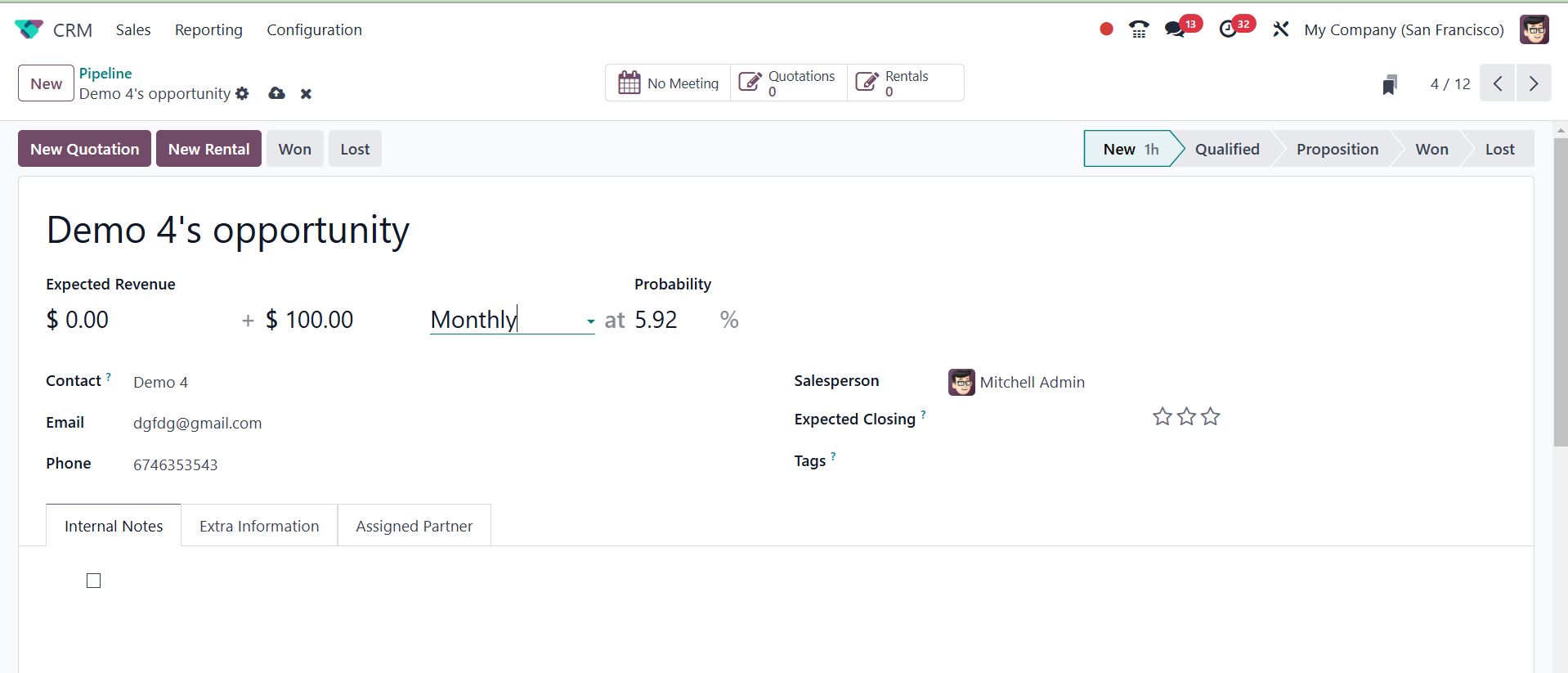The image size is (1568, 673).
Task: Move the opportunity to the Qualified stage
Action: coord(1226,149)
